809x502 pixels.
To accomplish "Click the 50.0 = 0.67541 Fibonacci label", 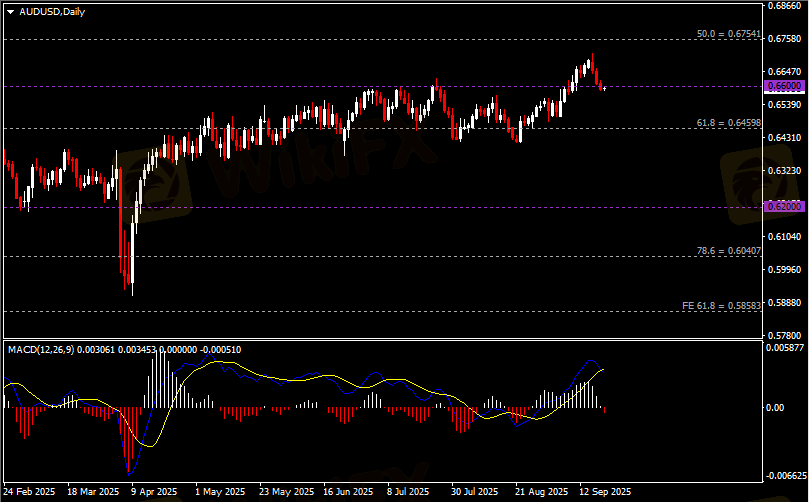I will pyautogui.click(x=728, y=34).
